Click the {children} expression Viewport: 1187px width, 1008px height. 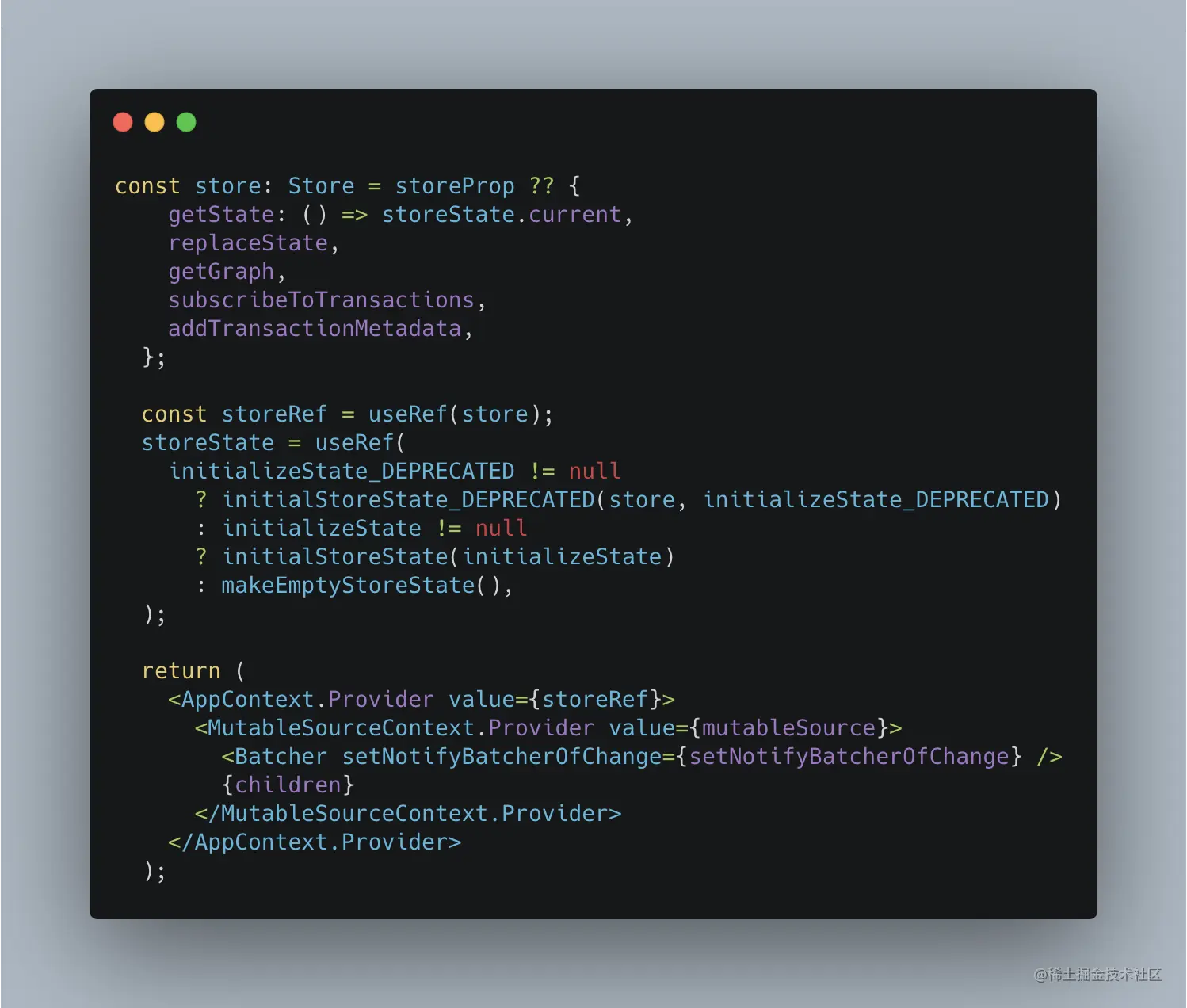click(x=288, y=785)
